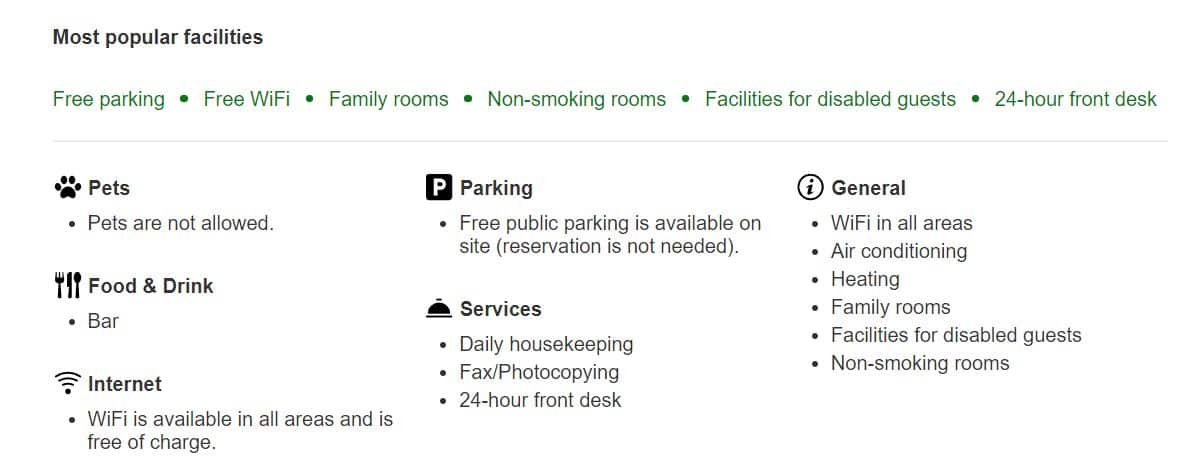Open the Family rooms green link
Viewport: 1182px width, 470px height.
click(388, 100)
